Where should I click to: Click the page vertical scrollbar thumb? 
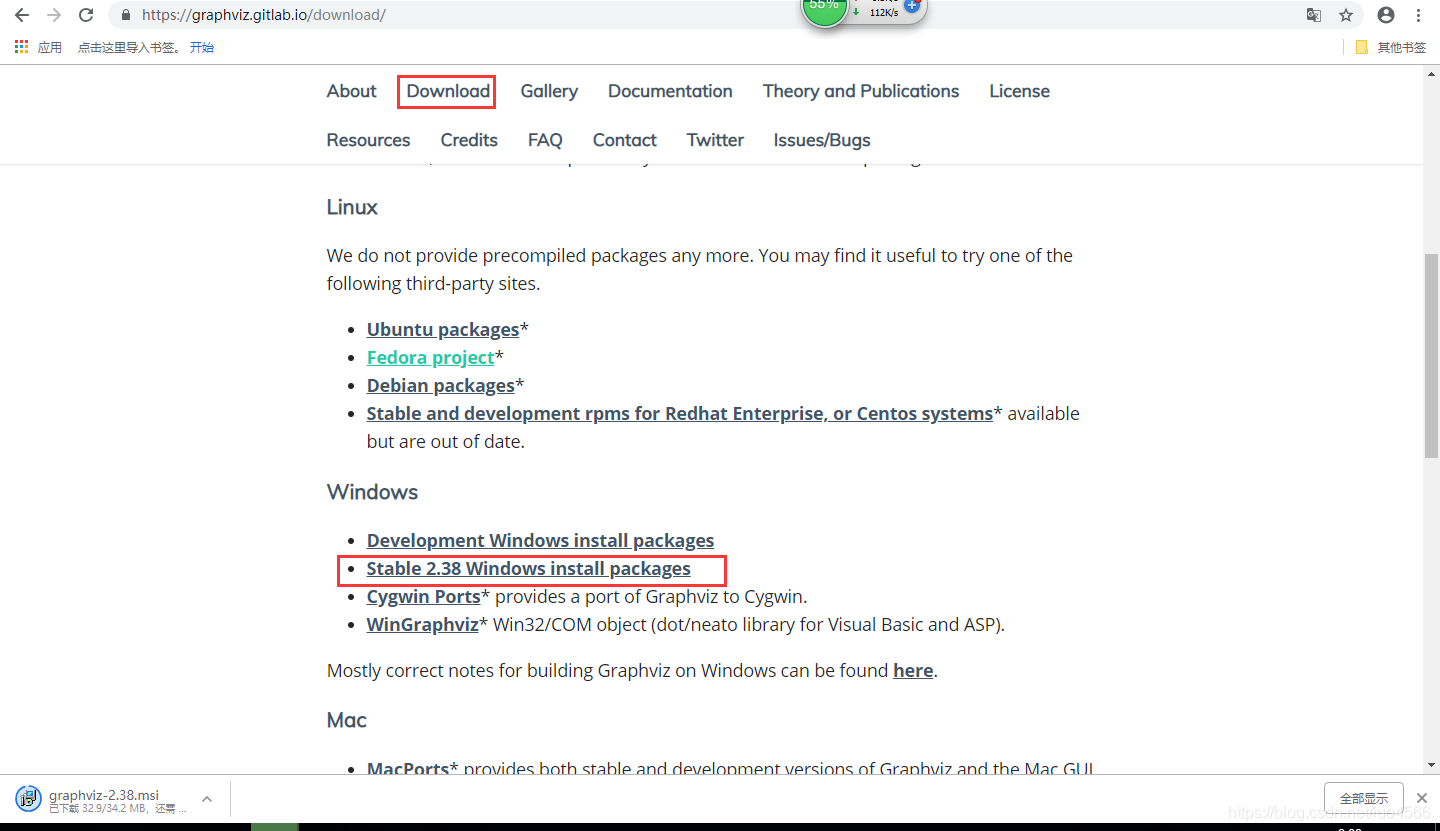click(x=1431, y=355)
